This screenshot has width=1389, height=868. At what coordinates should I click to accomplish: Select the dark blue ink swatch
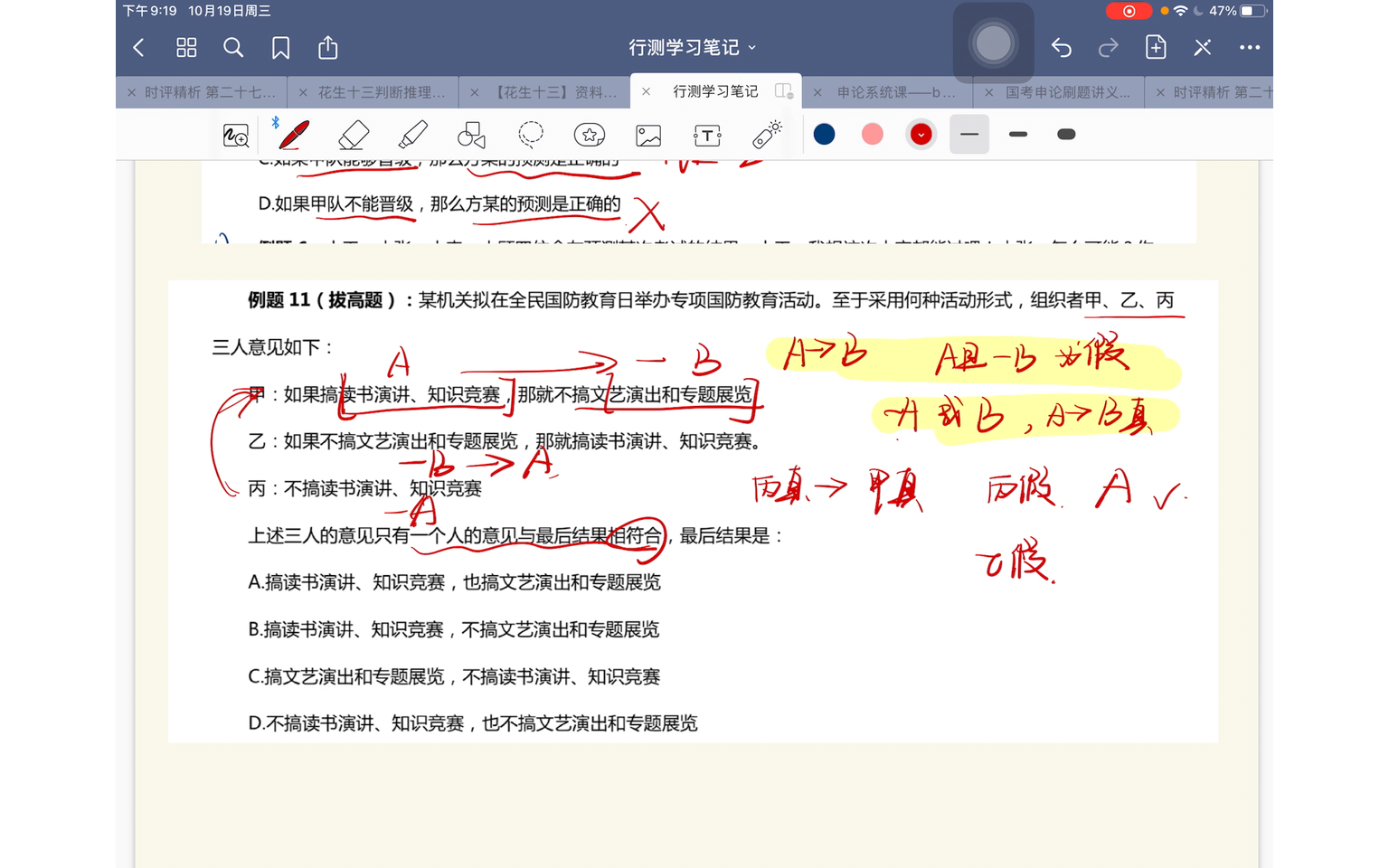[824, 134]
